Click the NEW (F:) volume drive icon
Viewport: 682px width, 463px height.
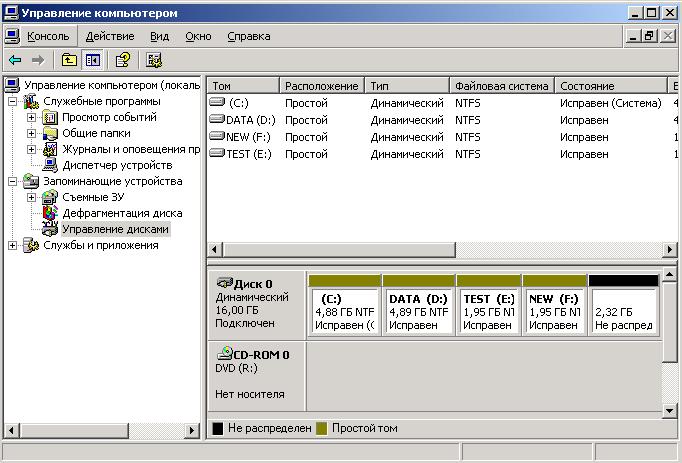click(x=217, y=136)
